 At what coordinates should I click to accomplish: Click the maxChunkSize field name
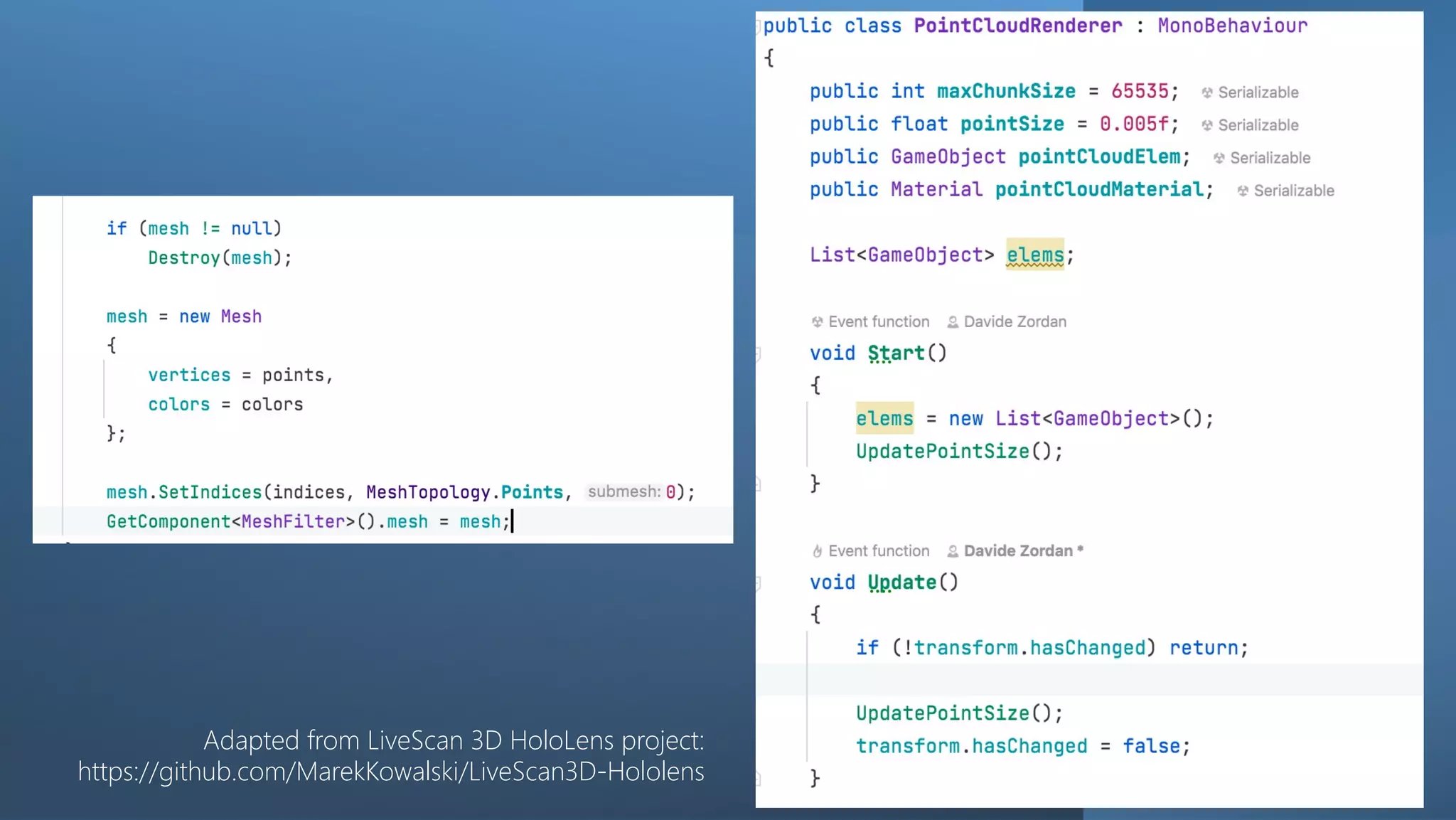pos(1006,92)
